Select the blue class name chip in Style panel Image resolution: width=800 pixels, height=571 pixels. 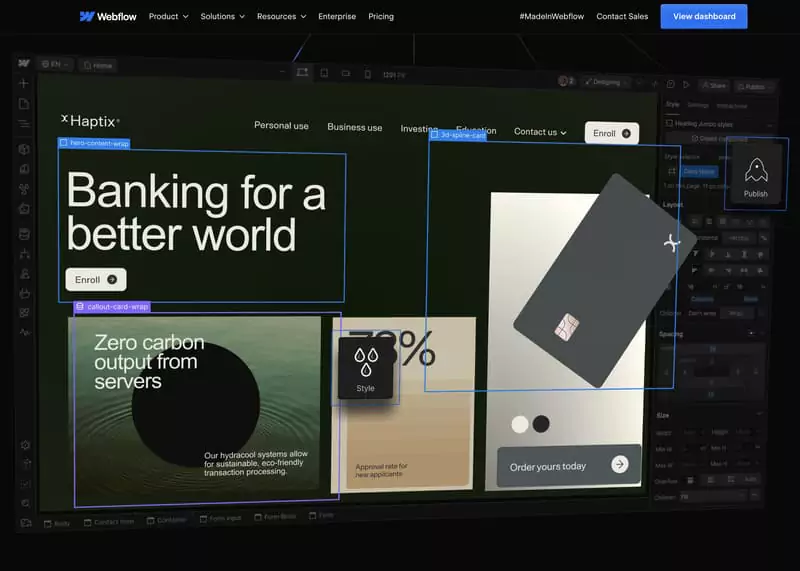pyautogui.click(x=698, y=171)
